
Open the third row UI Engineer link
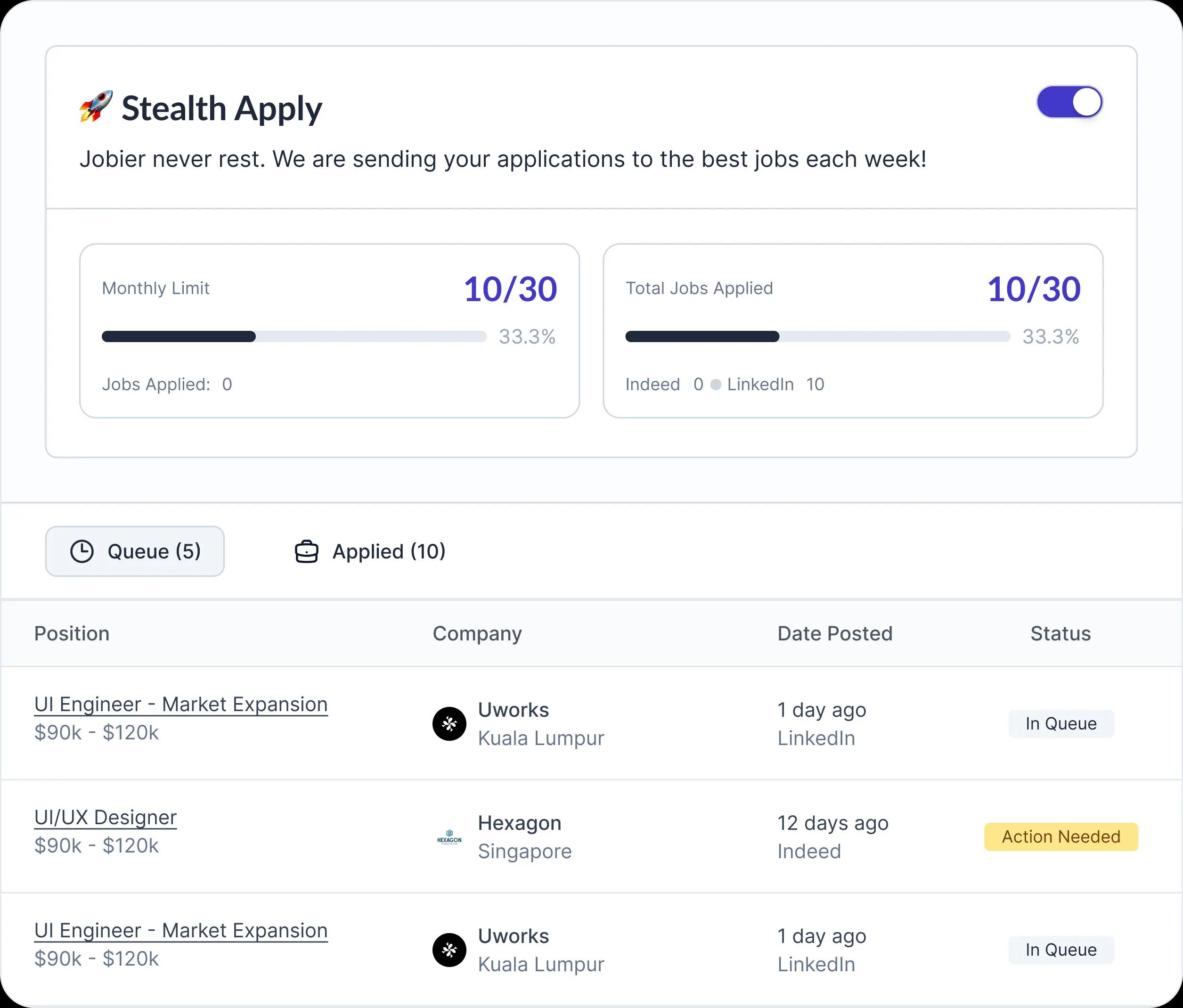coord(180,930)
